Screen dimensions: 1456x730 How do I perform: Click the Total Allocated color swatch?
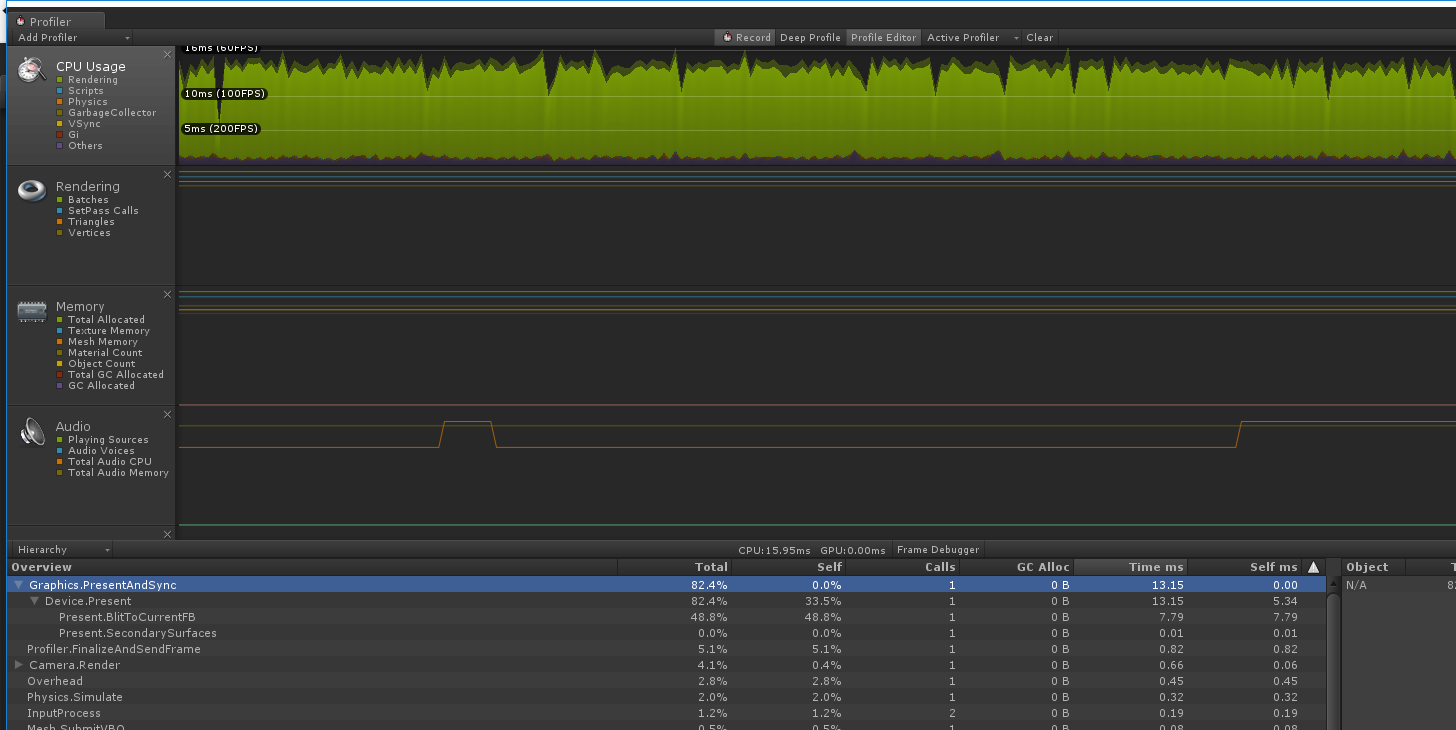pos(60,320)
